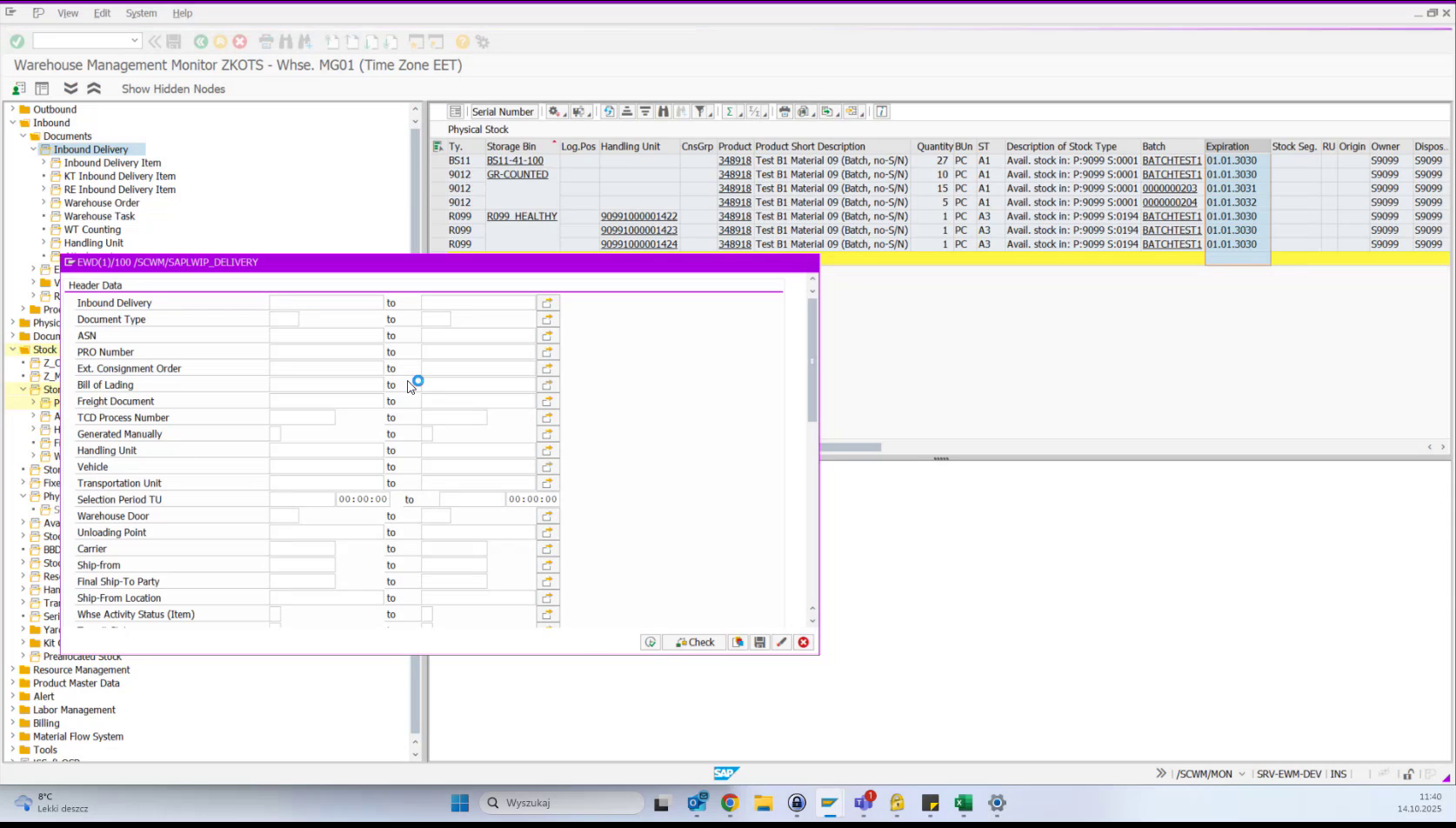The image size is (1456, 828).
Task: Click the Save icon in the dialog footer
Action: click(x=759, y=642)
